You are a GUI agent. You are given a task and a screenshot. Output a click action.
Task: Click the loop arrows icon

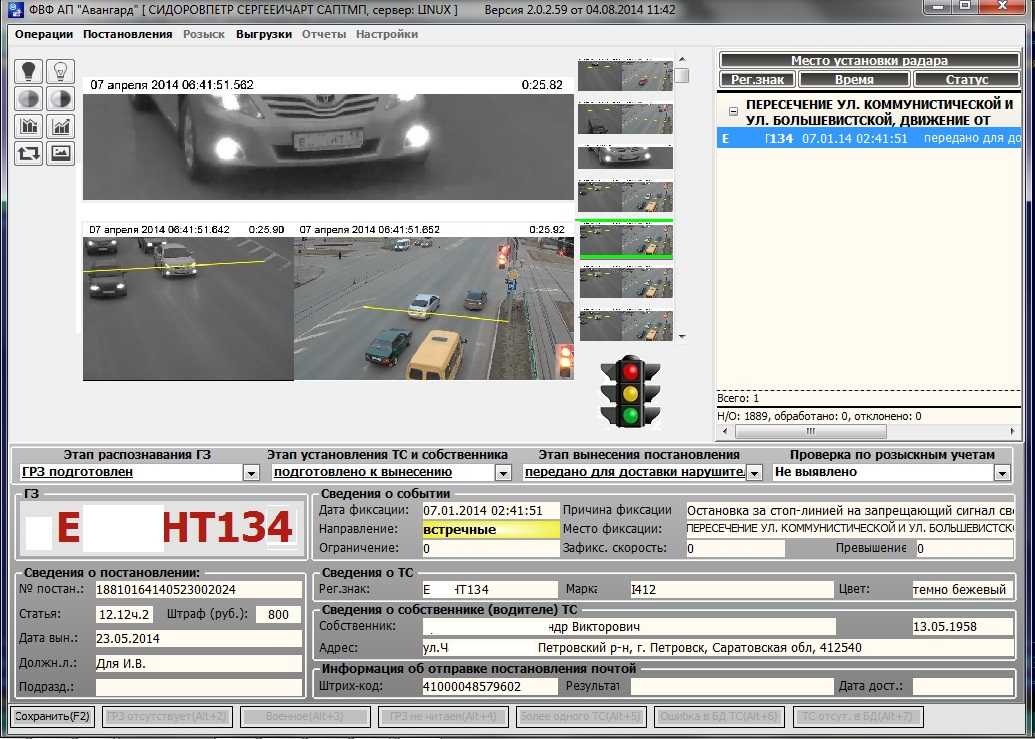(29, 153)
